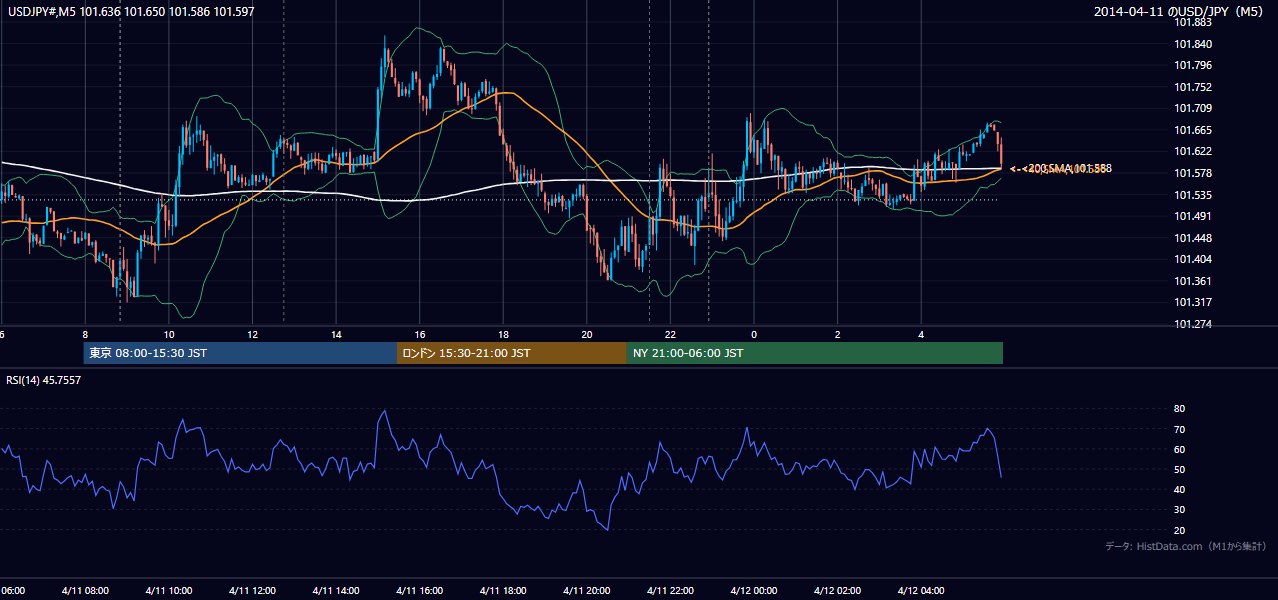1278x600 pixels.
Task: Click the 101.274 price axis label
Action: click(1194, 324)
